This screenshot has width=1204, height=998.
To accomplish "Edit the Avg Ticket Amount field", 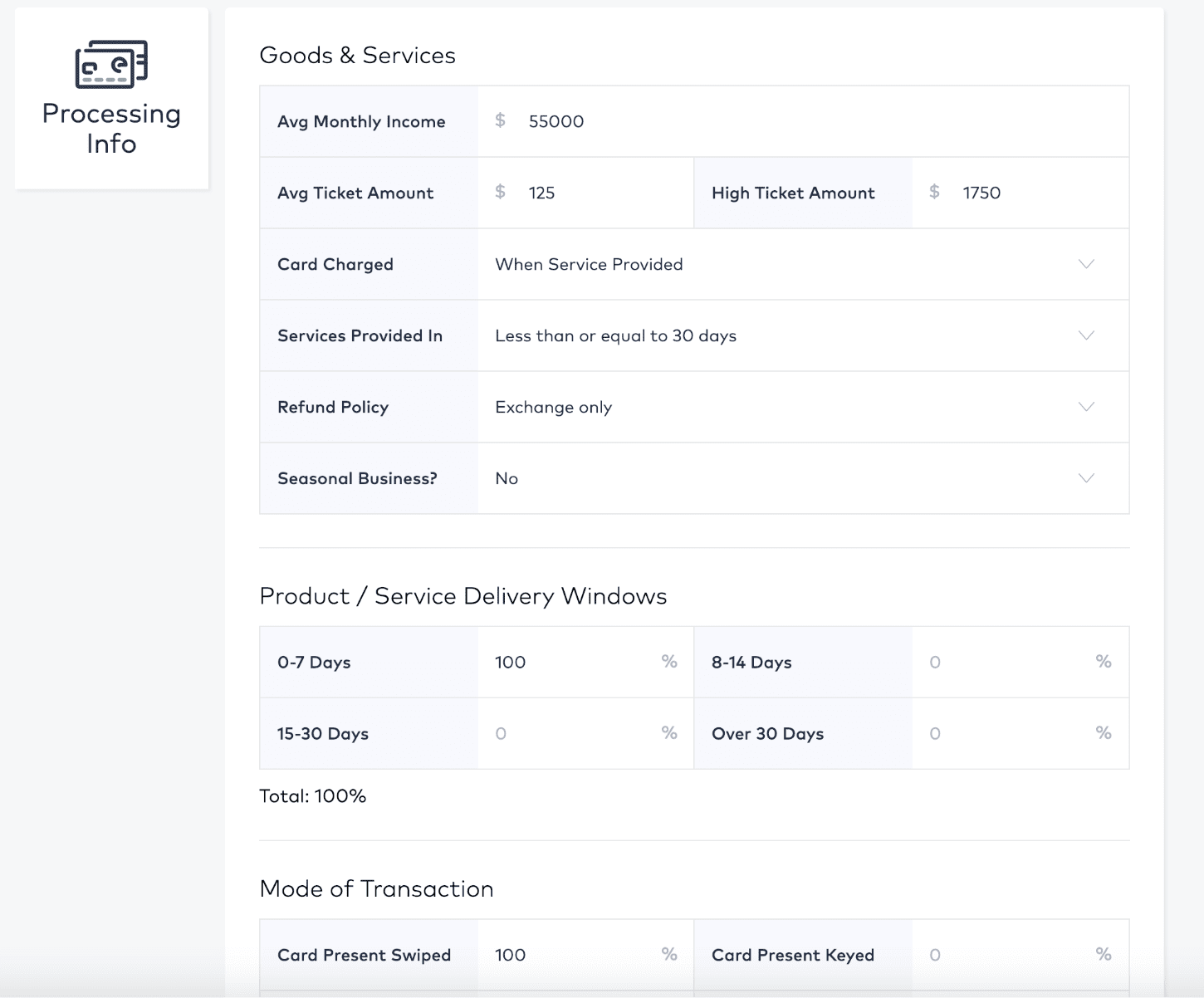I will [x=598, y=193].
